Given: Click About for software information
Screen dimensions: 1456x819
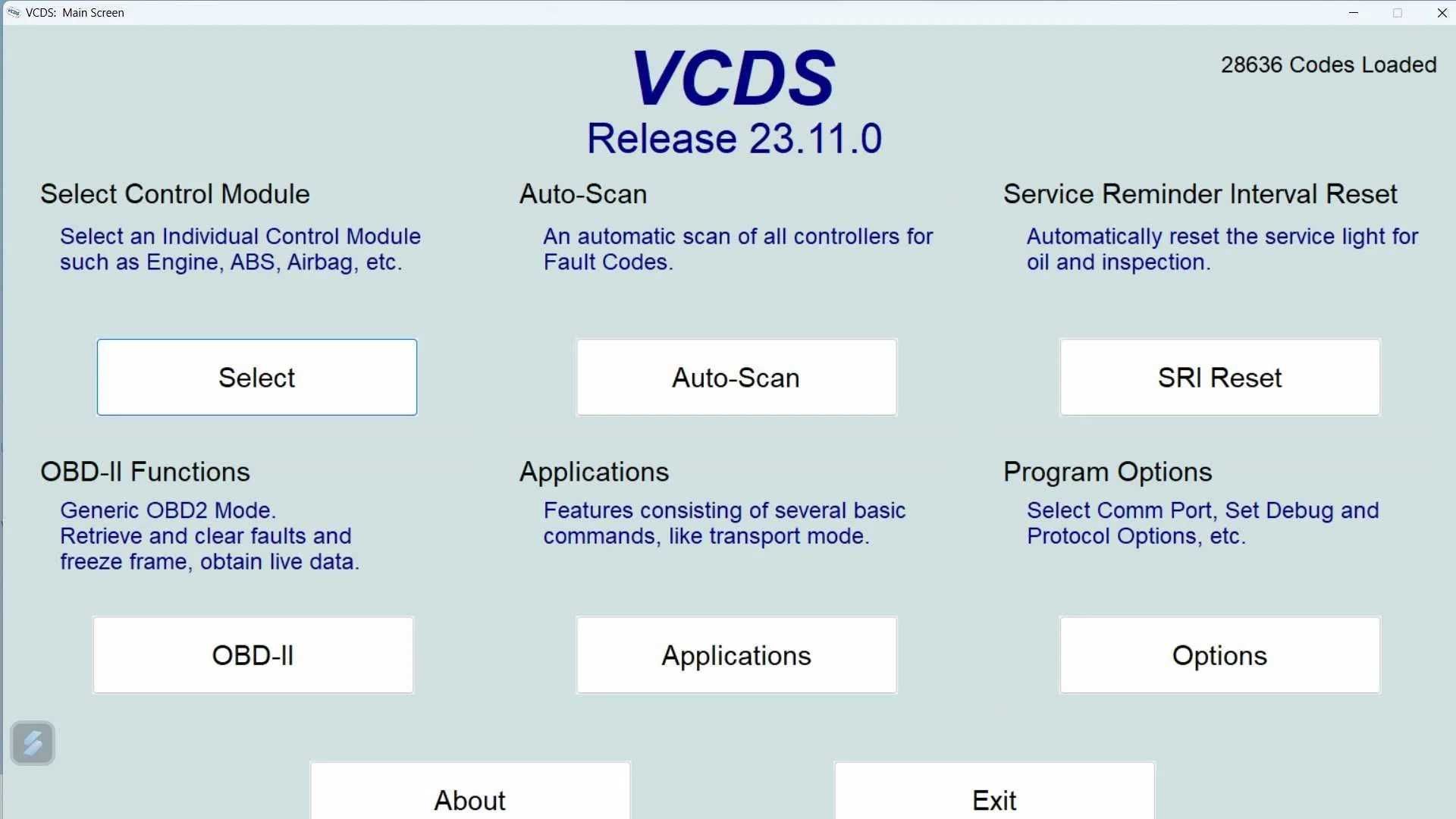Looking at the screenshot, I should tap(469, 800).
